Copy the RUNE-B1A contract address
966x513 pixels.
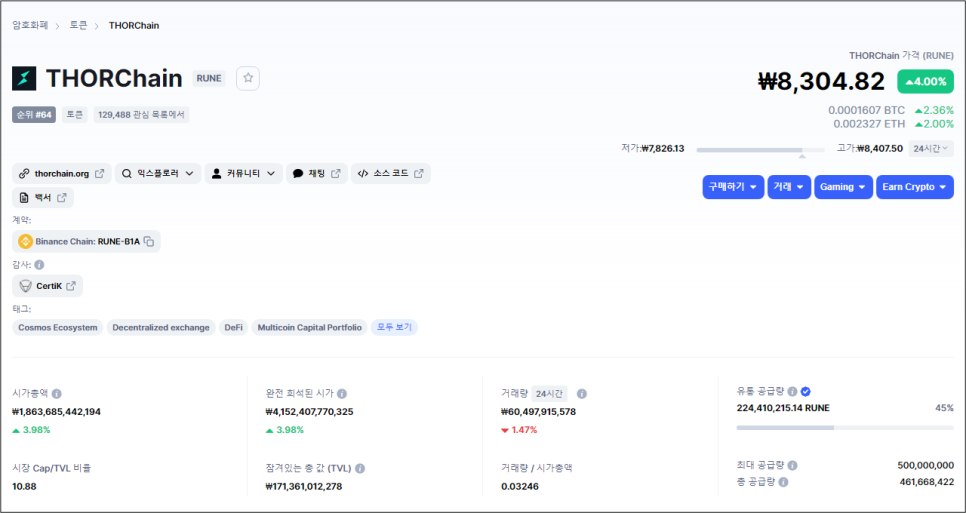[x=148, y=241]
